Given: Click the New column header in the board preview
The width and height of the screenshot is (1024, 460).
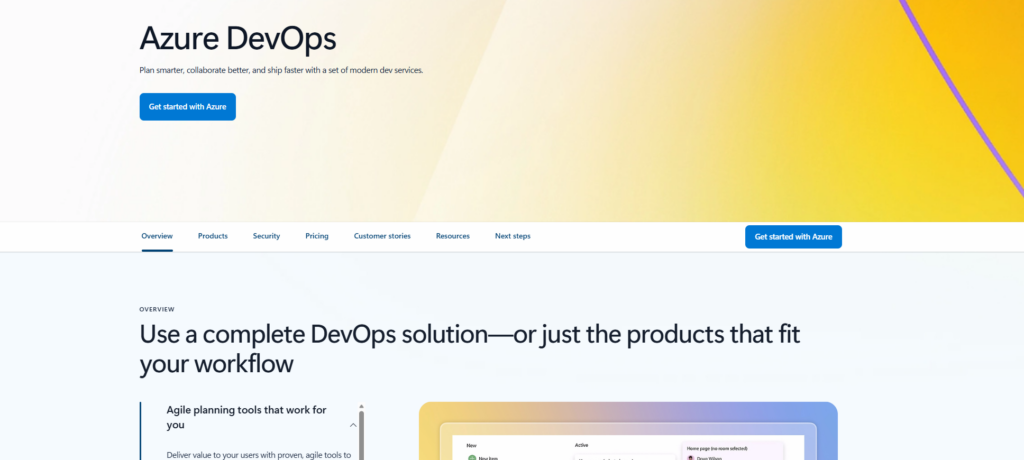Looking at the screenshot, I should 471,445.
